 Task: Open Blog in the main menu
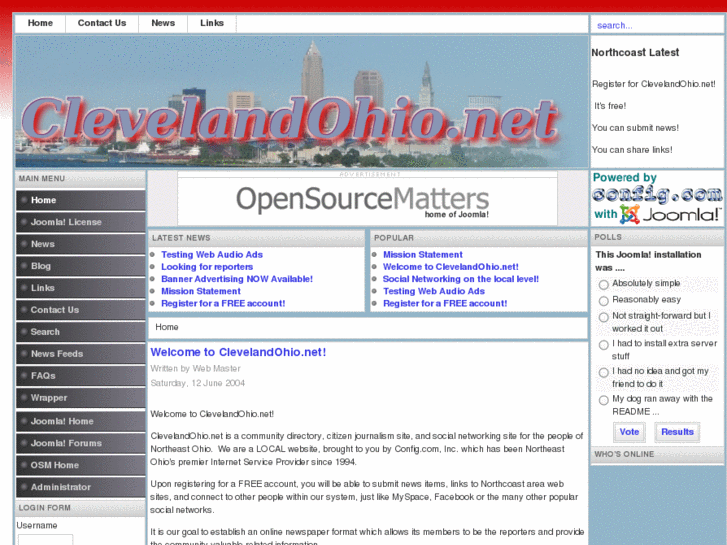(x=80, y=266)
